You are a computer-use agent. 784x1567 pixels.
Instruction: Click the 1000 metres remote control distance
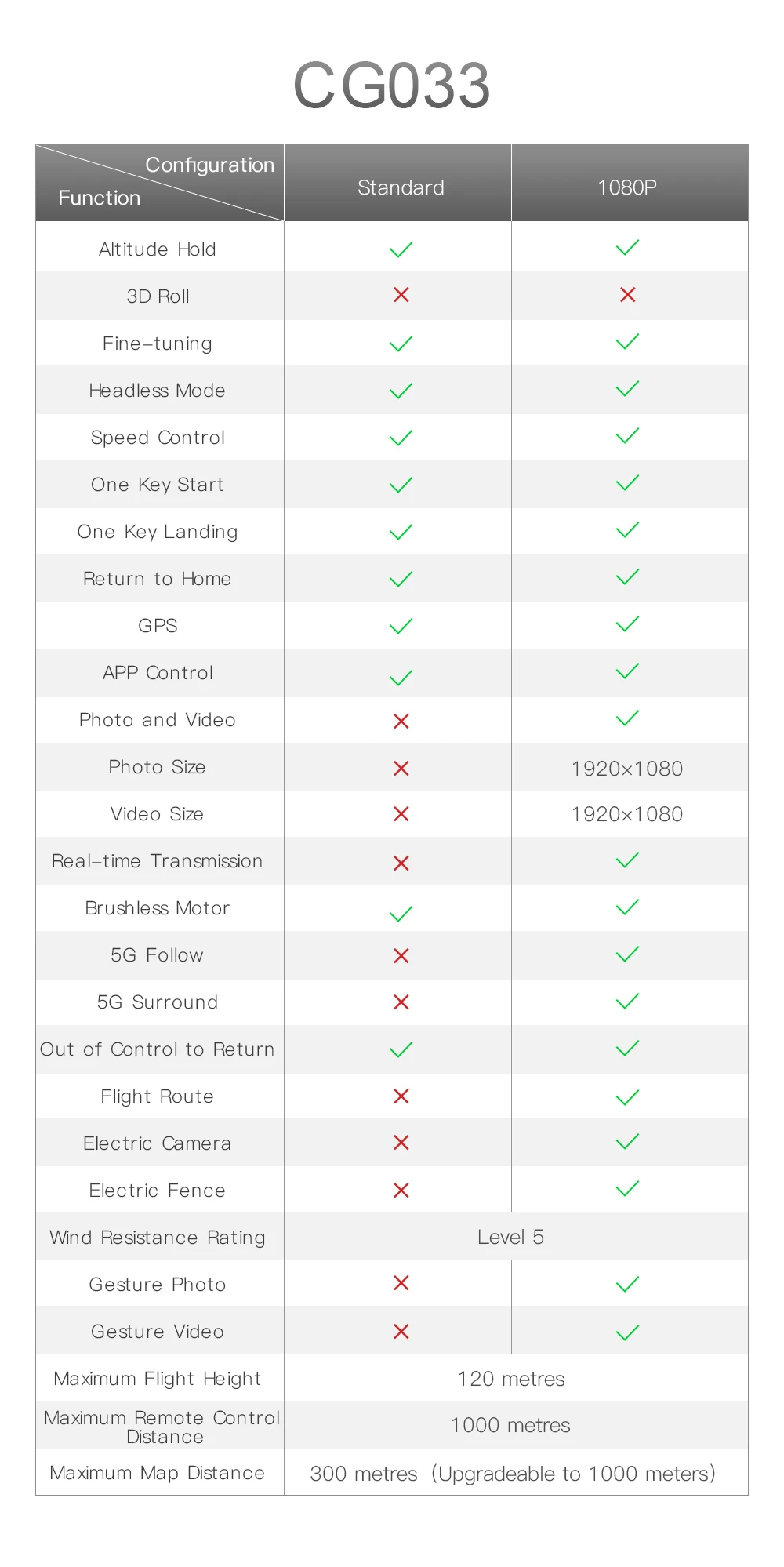510,1425
